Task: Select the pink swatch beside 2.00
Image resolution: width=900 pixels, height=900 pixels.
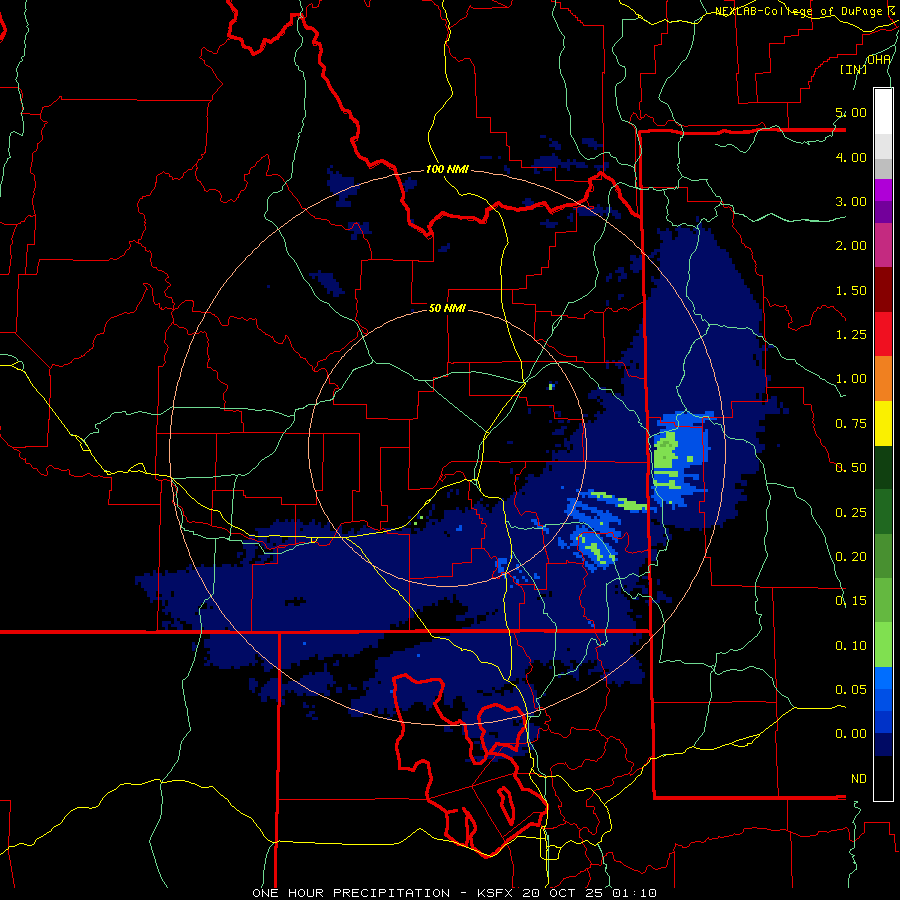Action: pos(883,245)
